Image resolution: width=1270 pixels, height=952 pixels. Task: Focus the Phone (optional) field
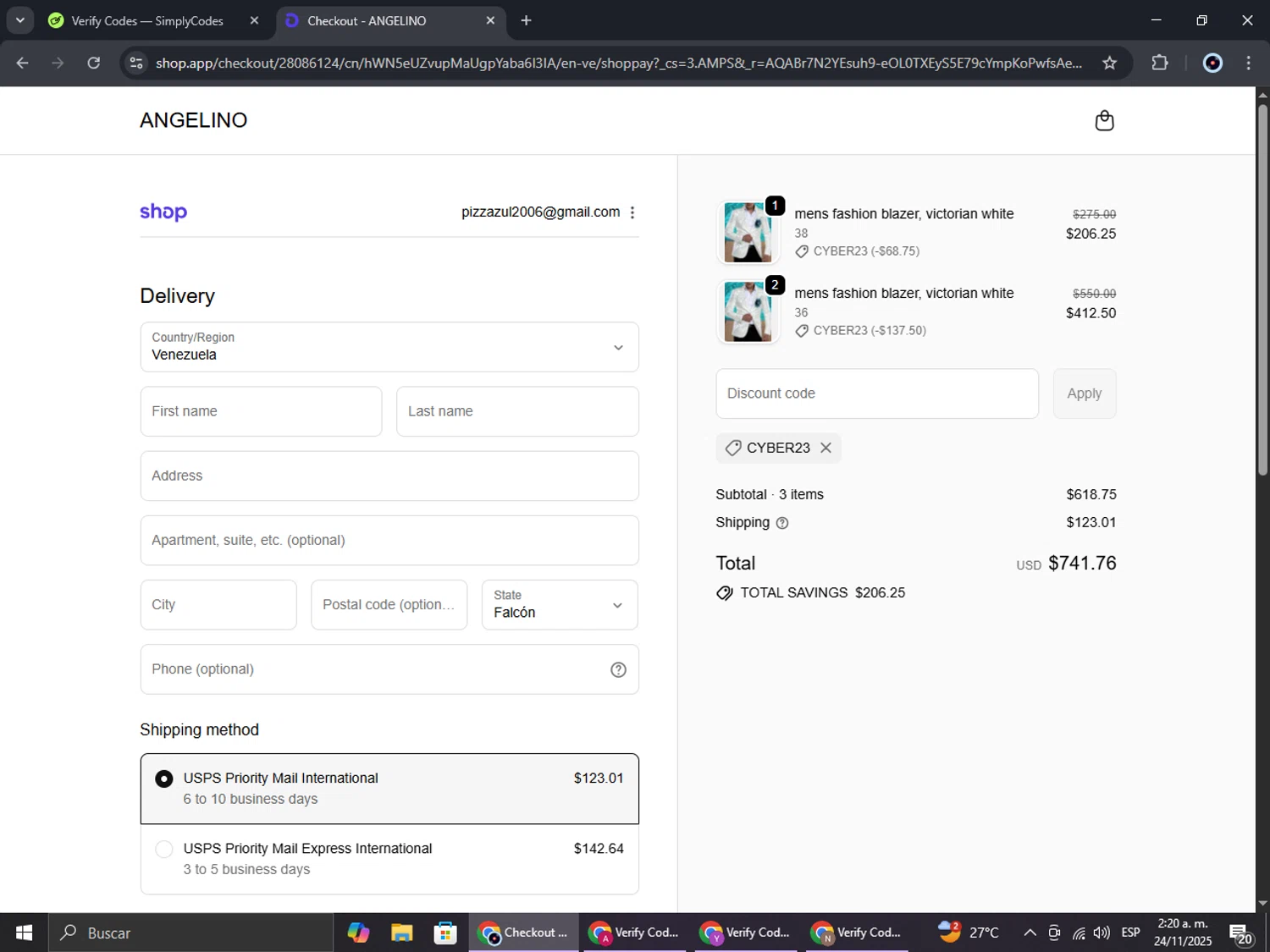(x=389, y=669)
